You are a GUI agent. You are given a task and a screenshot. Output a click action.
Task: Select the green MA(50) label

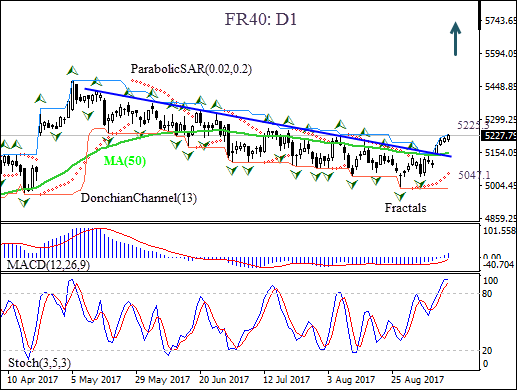pyautogui.click(x=125, y=161)
